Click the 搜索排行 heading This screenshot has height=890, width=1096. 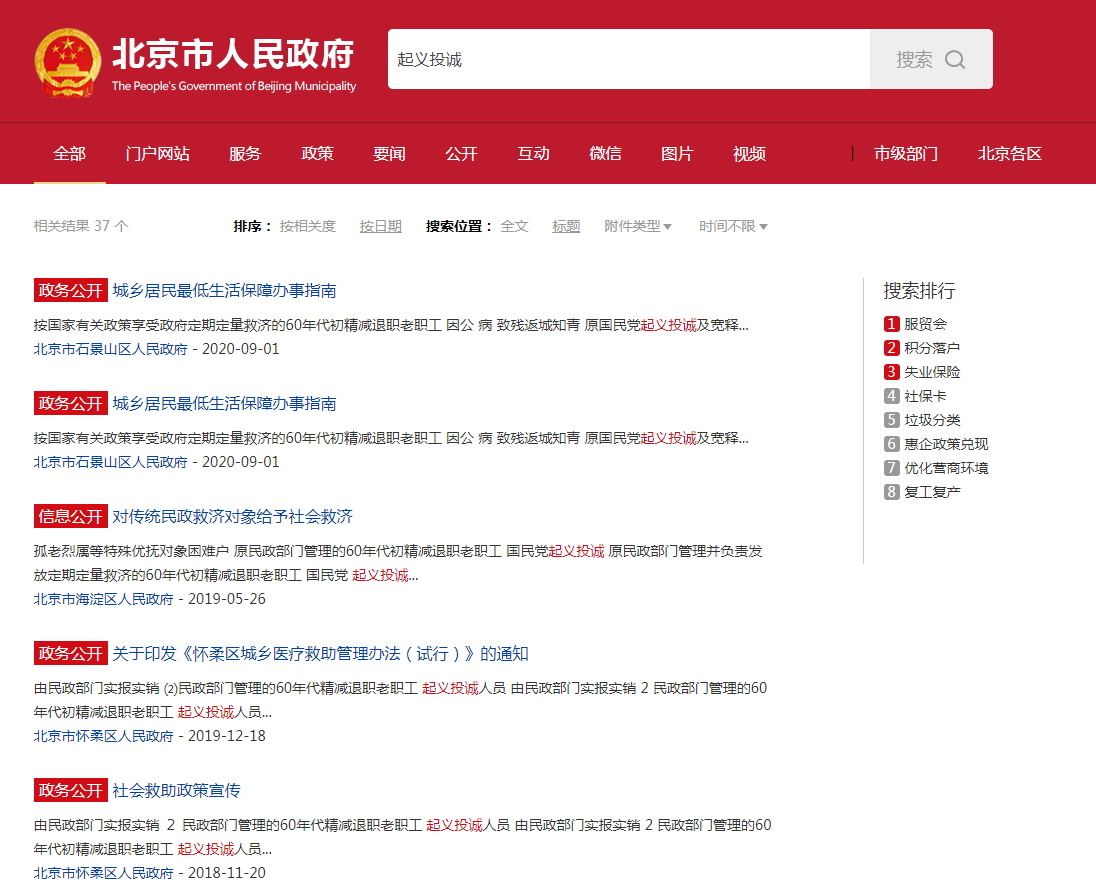(919, 291)
